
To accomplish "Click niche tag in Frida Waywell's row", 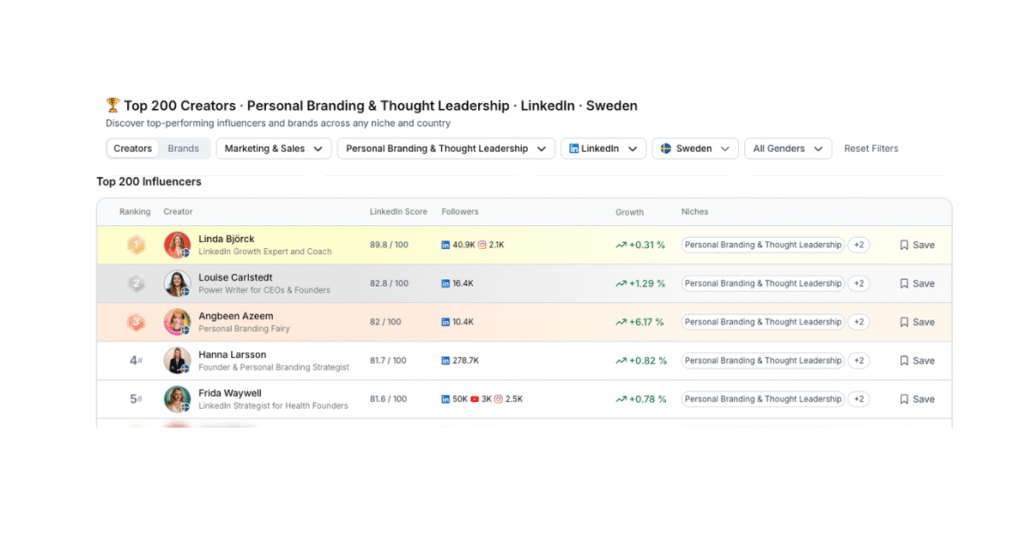I will coord(763,399).
